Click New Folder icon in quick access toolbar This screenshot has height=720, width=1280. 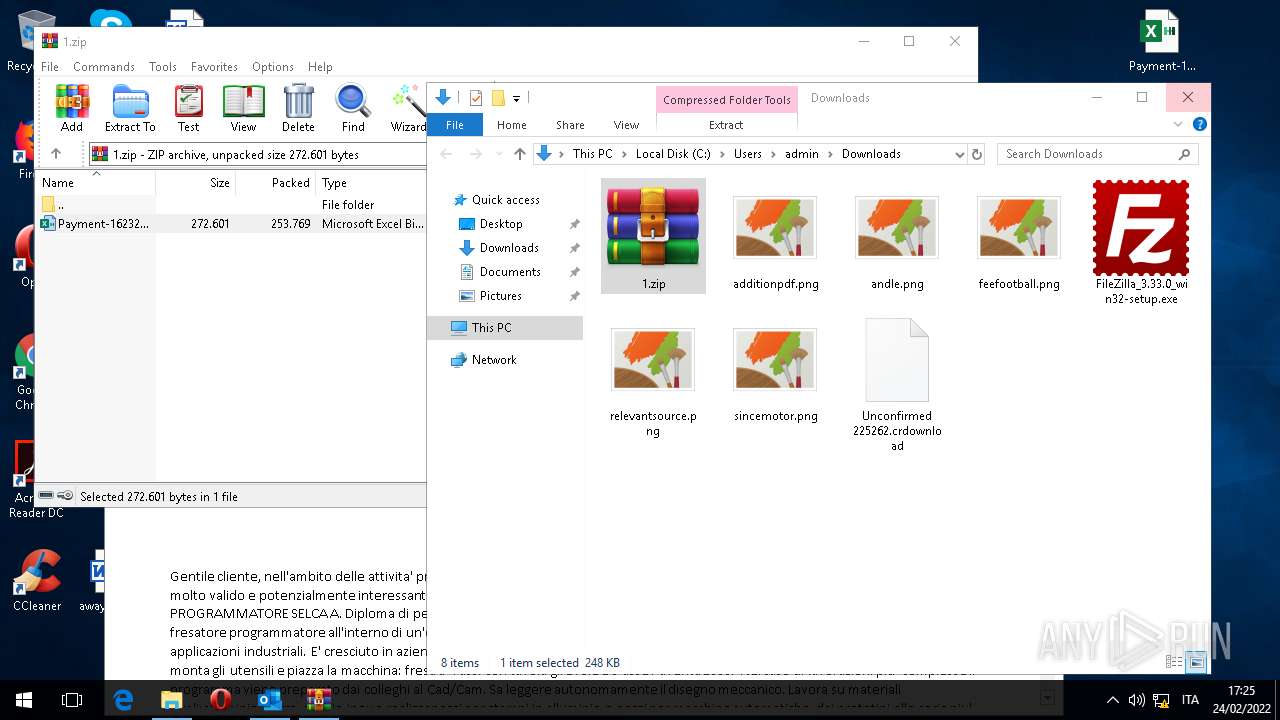(x=498, y=98)
